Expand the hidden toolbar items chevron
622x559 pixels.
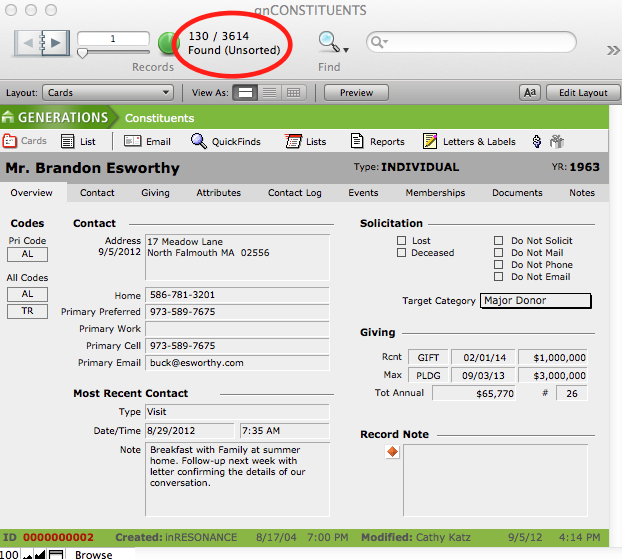pos(612,50)
